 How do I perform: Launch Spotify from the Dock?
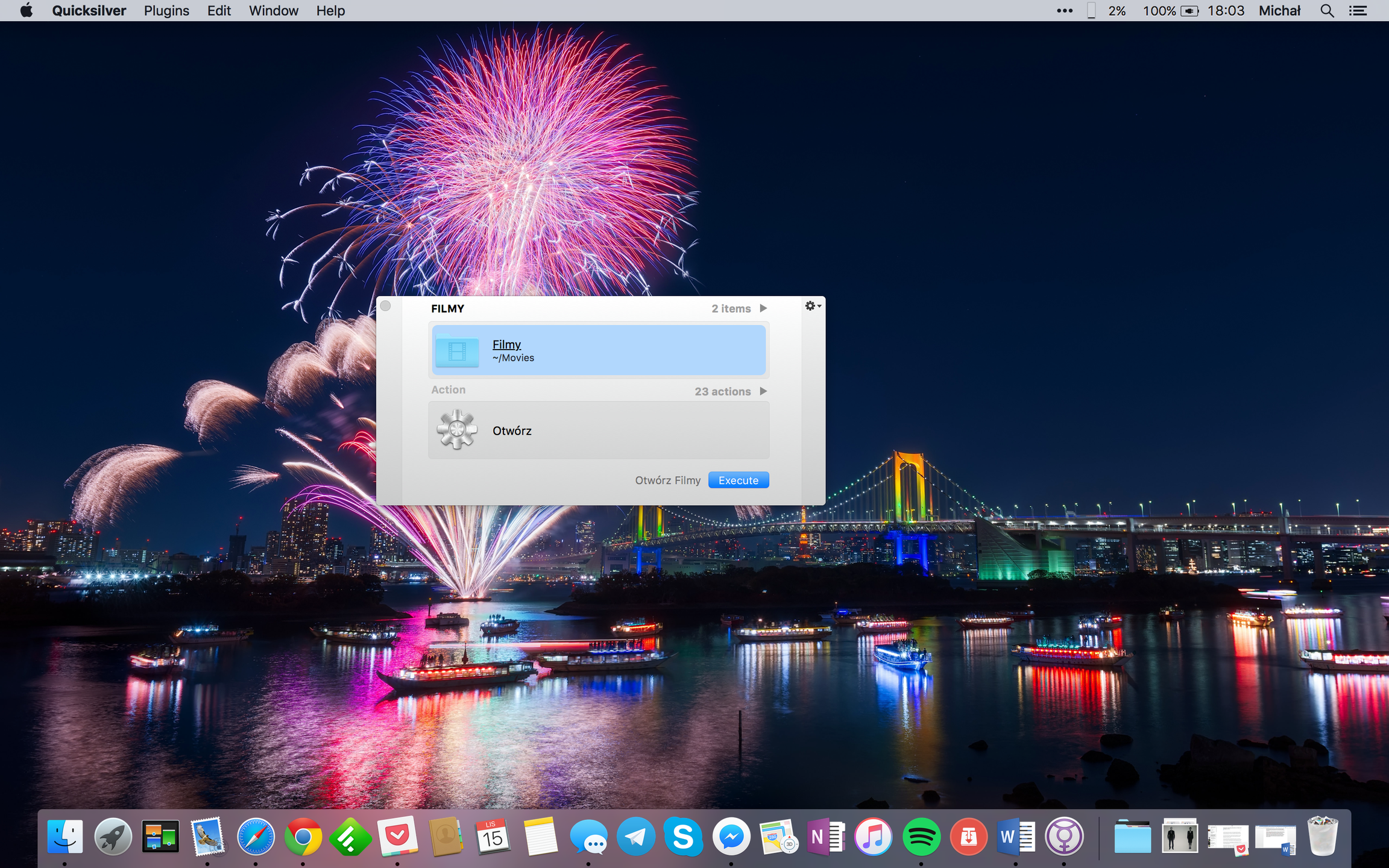coord(921,837)
